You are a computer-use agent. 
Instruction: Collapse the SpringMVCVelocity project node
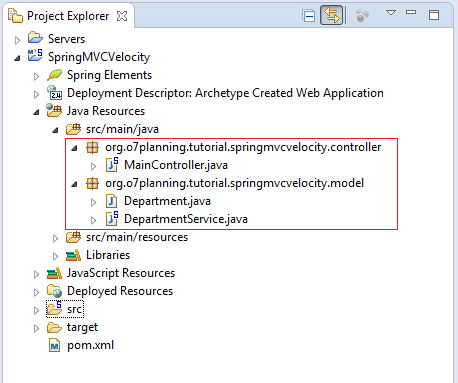[x=17, y=58]
